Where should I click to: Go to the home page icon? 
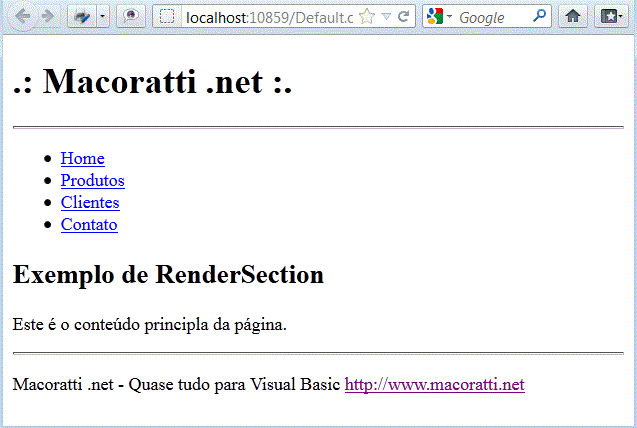click(573, 16)
